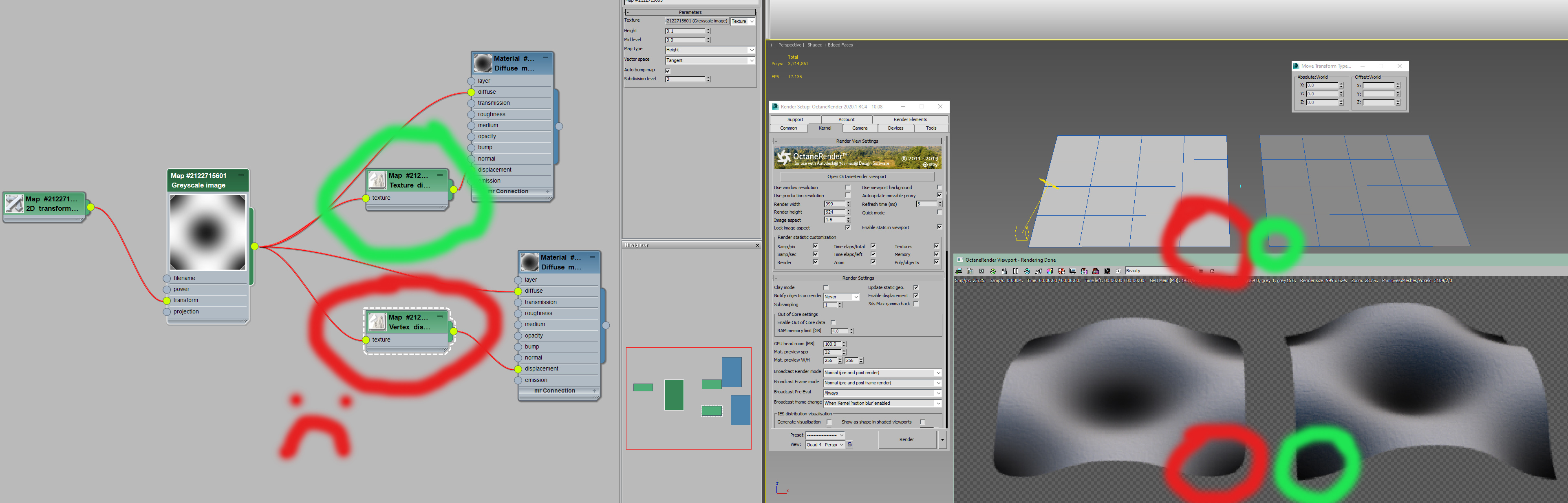Click the lock icon in Octane viewport toolbar
Image resolution: width=1568 pixels, height=503 pixels.
[x=1004, y=271]
